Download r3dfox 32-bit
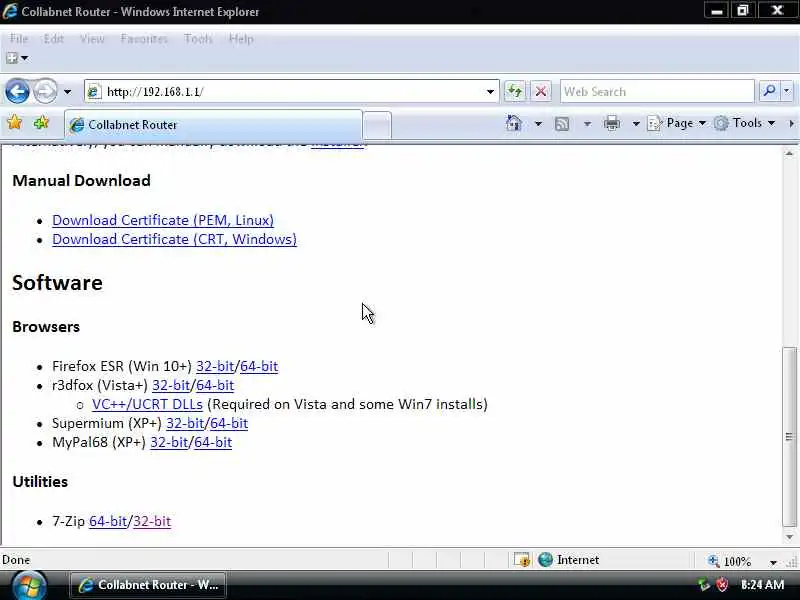 [x=171, y=385]
